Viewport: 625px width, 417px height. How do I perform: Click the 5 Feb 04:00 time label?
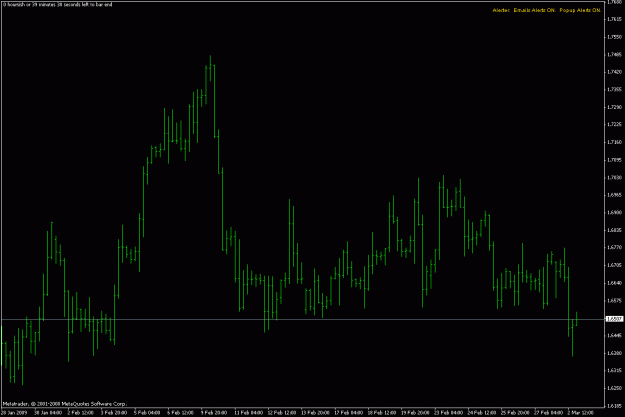(147, 413)
